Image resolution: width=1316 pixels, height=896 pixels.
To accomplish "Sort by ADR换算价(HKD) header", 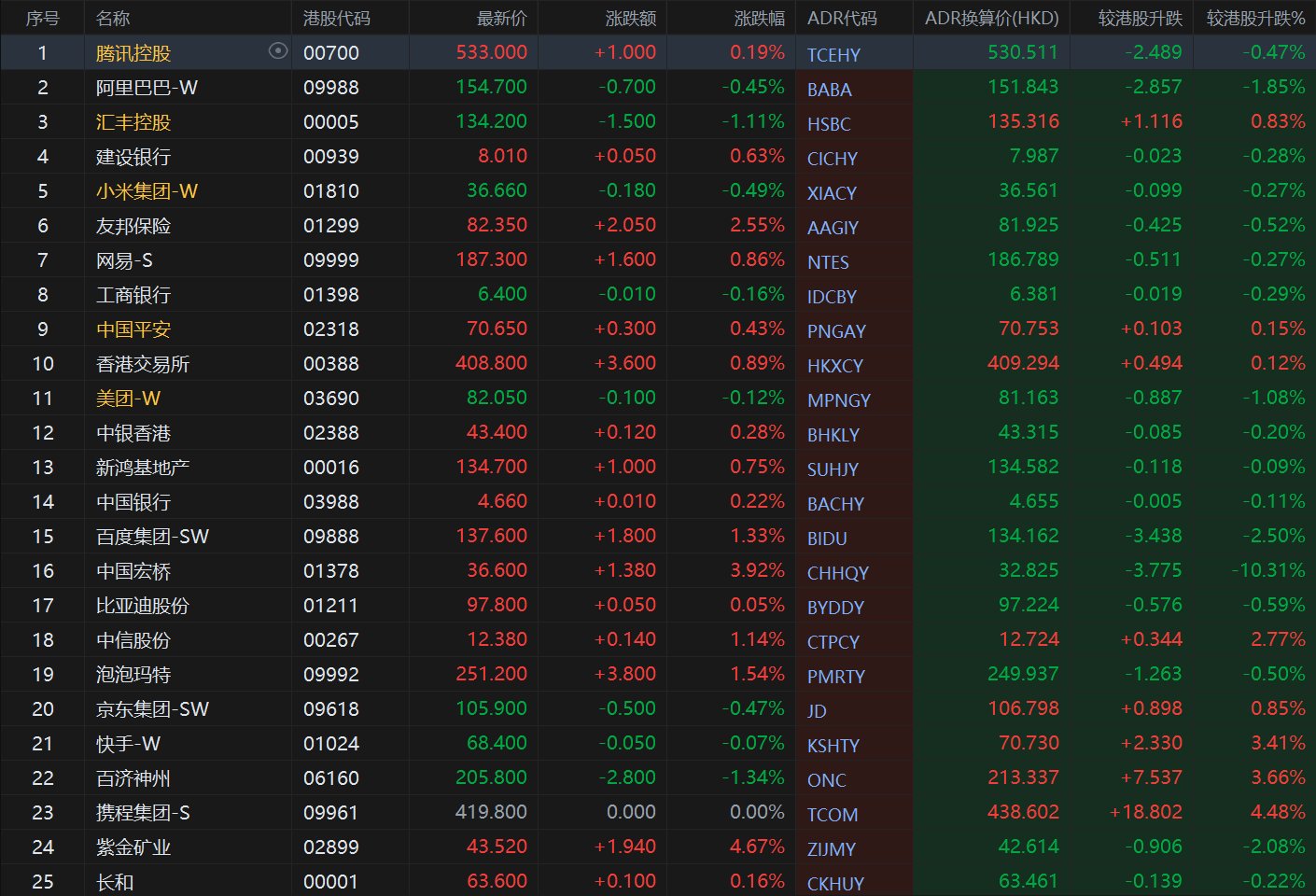I will coord(991,18).
